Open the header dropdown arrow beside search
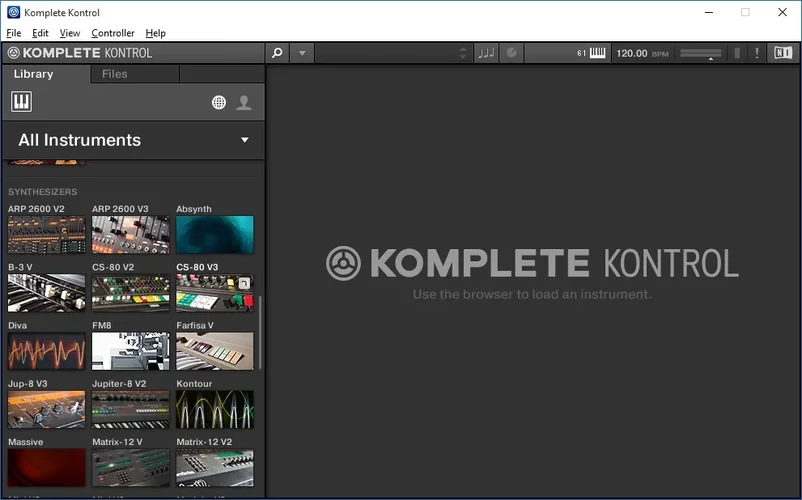 click(302, 53)
